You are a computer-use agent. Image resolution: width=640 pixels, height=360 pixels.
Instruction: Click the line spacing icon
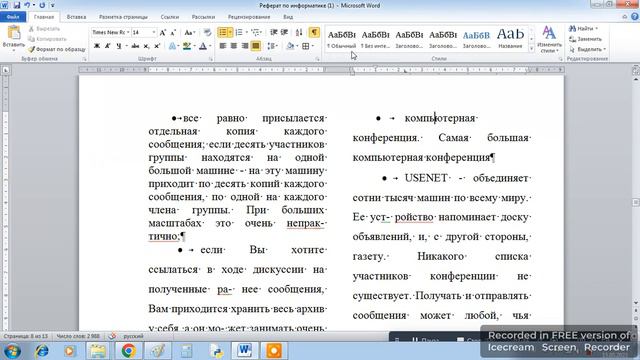coord(271,46)
